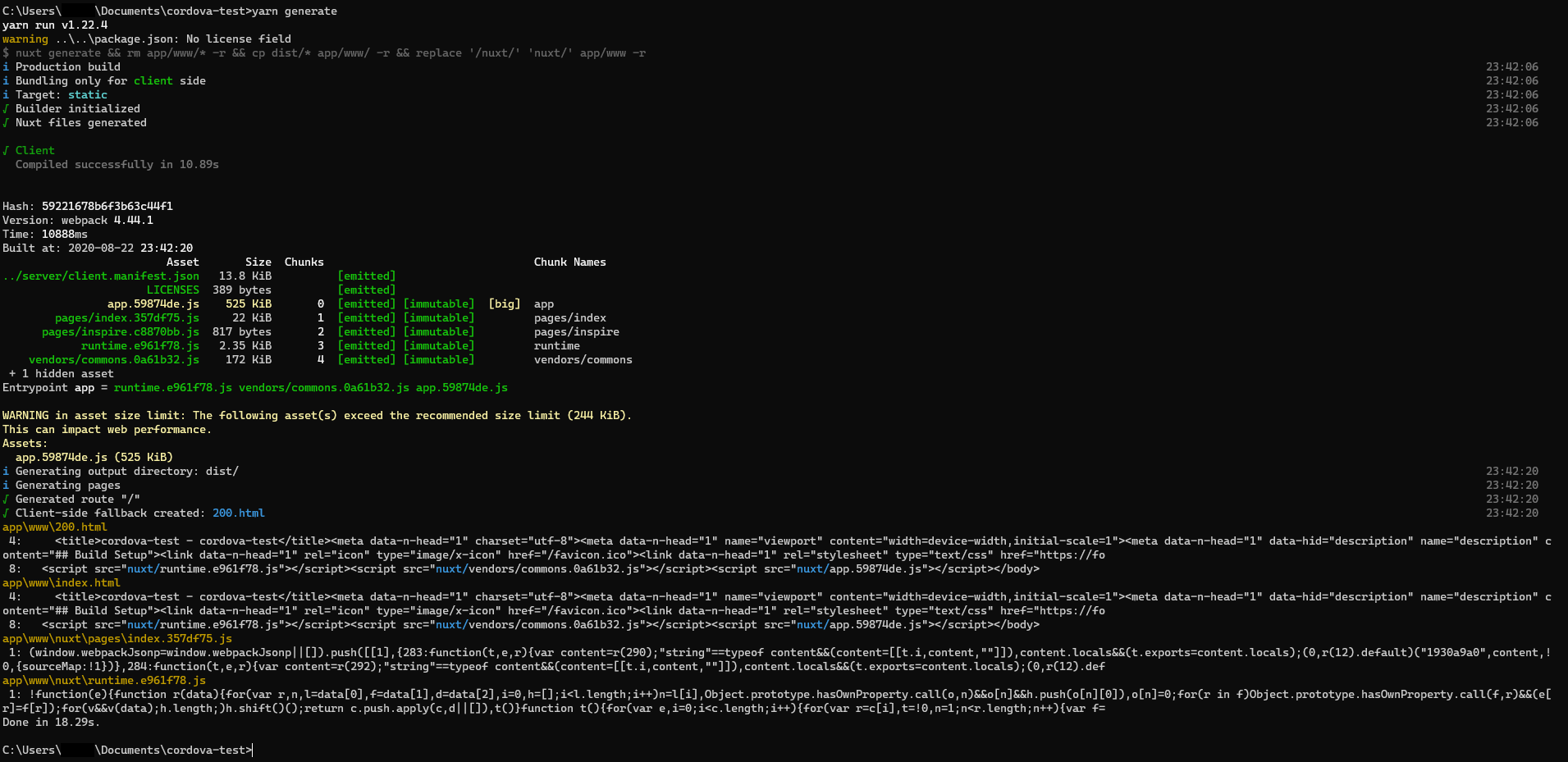Click "This can impact web performance." text
Screen dimensions: 1568x762
click(x=107, y=429)
